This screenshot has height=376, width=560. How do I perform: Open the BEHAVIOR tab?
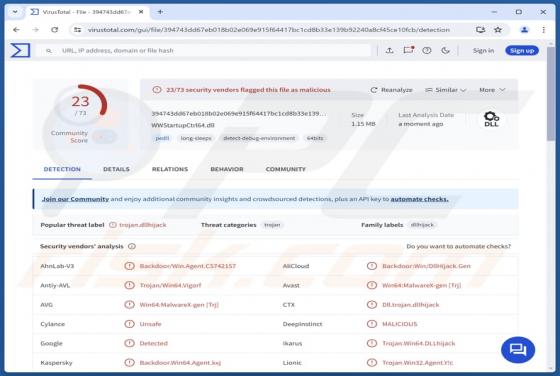tap(227, 169)
